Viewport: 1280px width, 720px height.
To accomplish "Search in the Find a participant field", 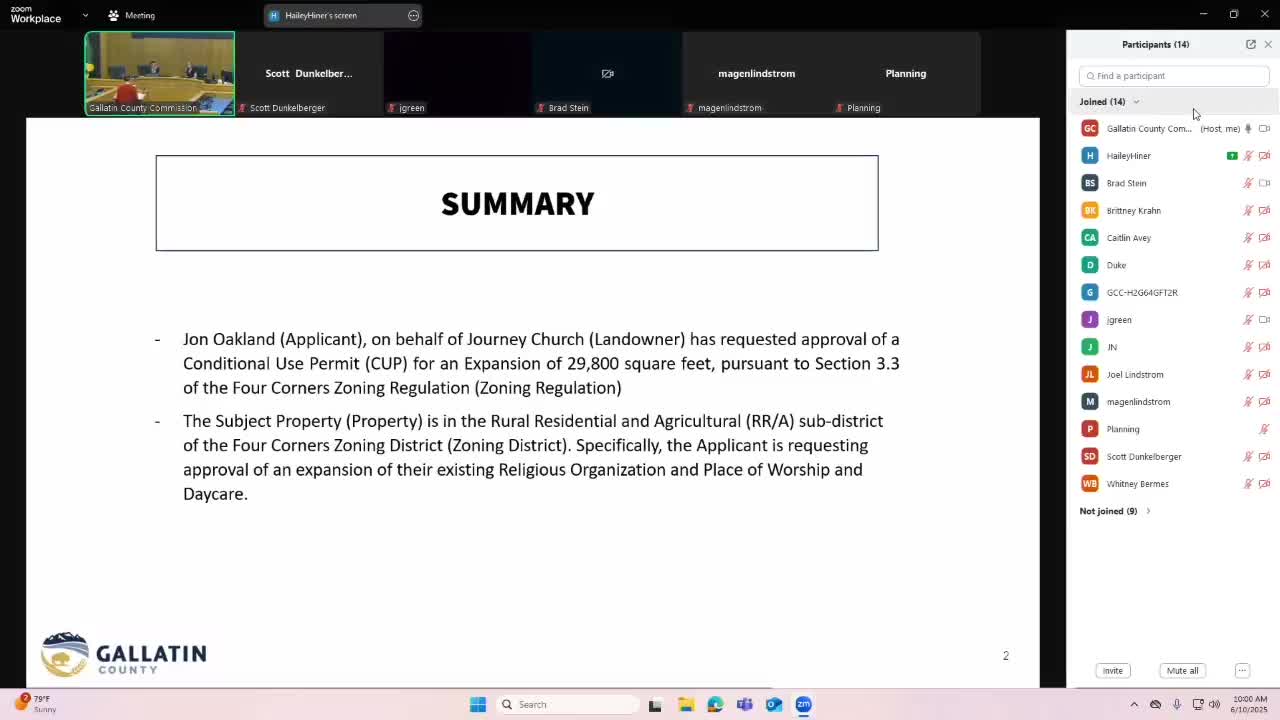I will (x=1174, y=76).
